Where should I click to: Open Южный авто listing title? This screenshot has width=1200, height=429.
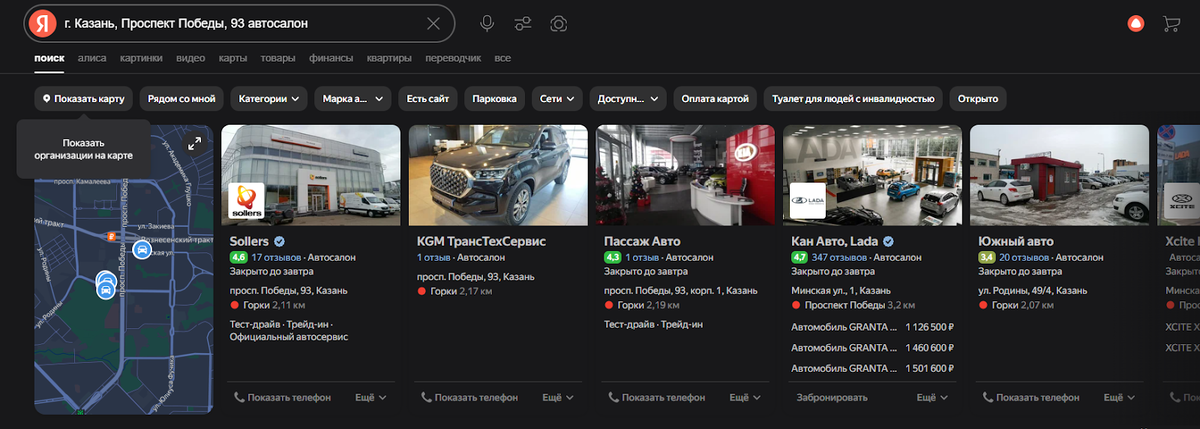1015,242
